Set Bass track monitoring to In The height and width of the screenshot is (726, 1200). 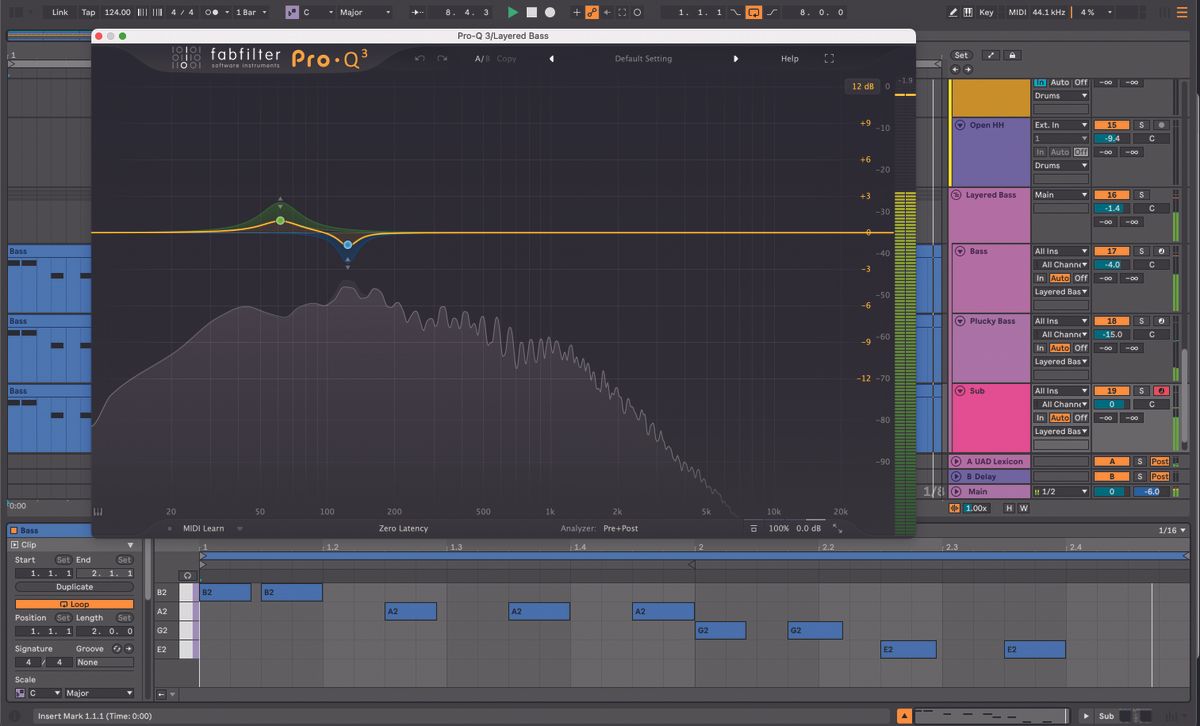(x=1041, y=278)
